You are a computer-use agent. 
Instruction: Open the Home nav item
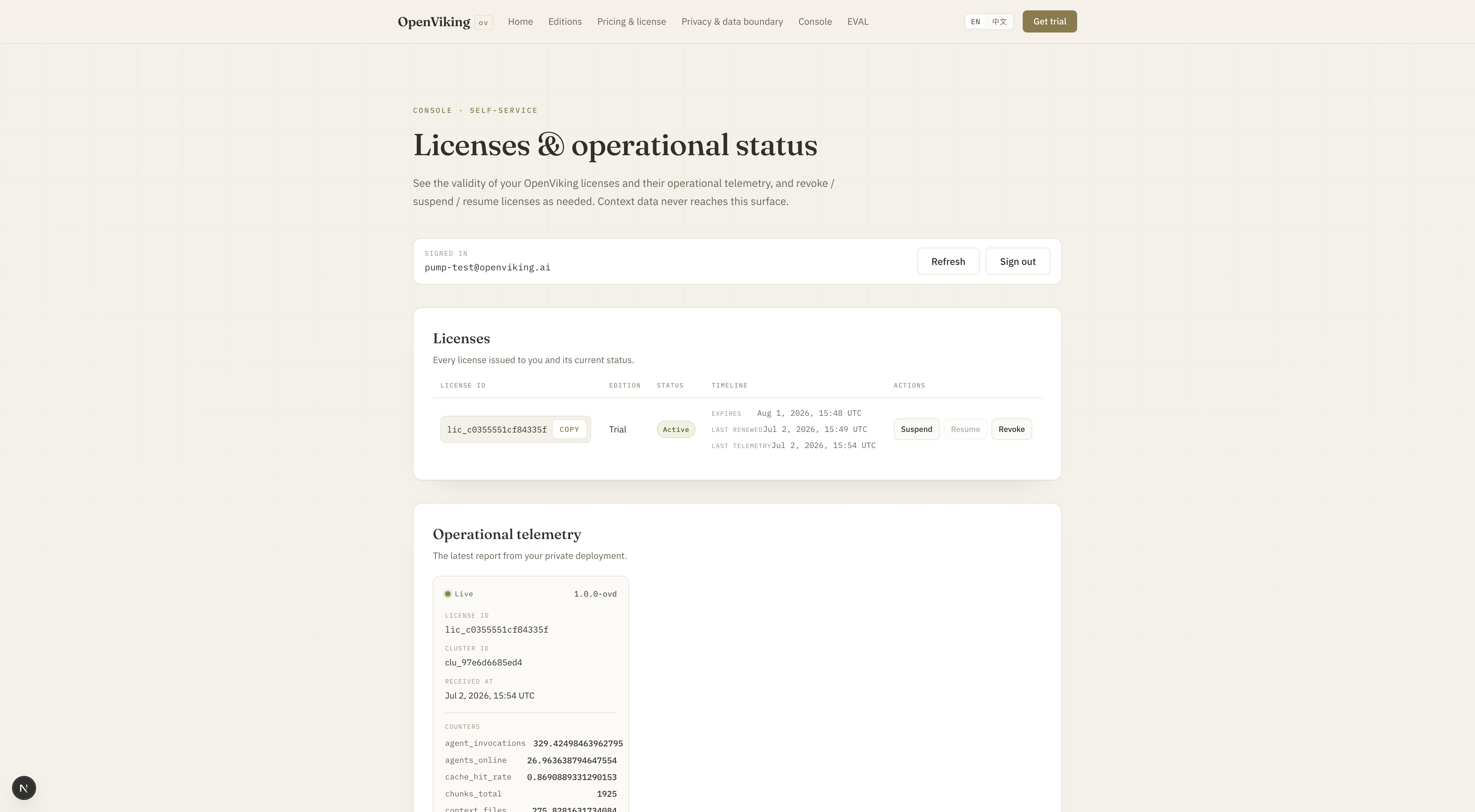(x=520, y=22)
